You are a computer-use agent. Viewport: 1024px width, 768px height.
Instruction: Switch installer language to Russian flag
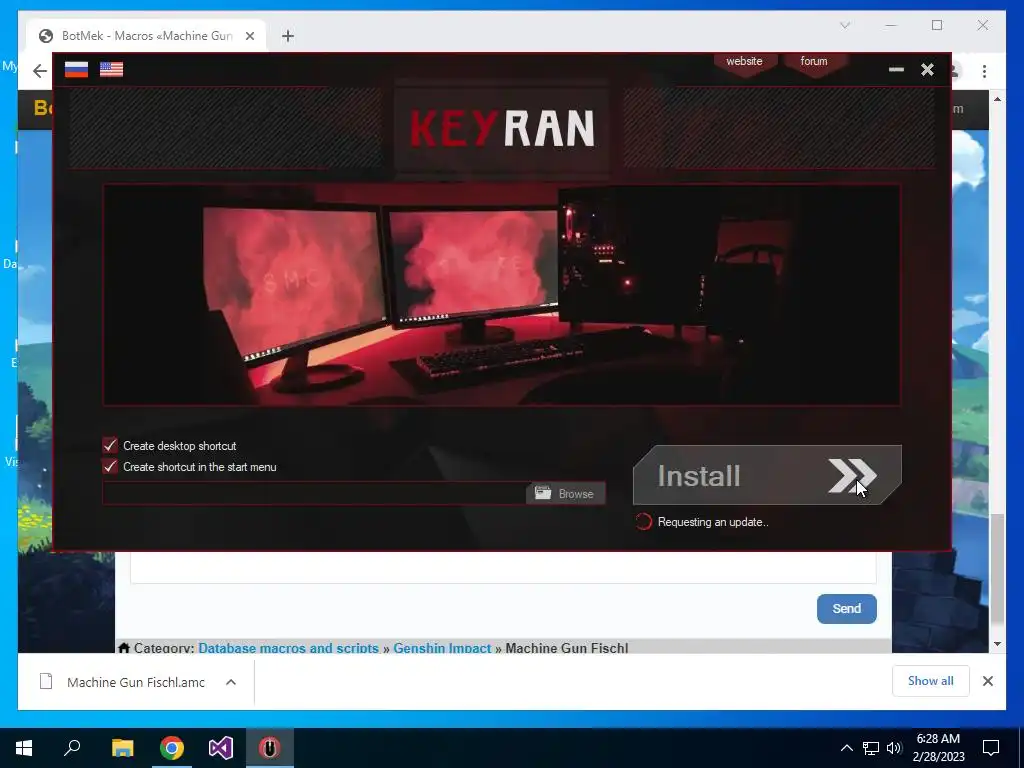tap(76, 69)
